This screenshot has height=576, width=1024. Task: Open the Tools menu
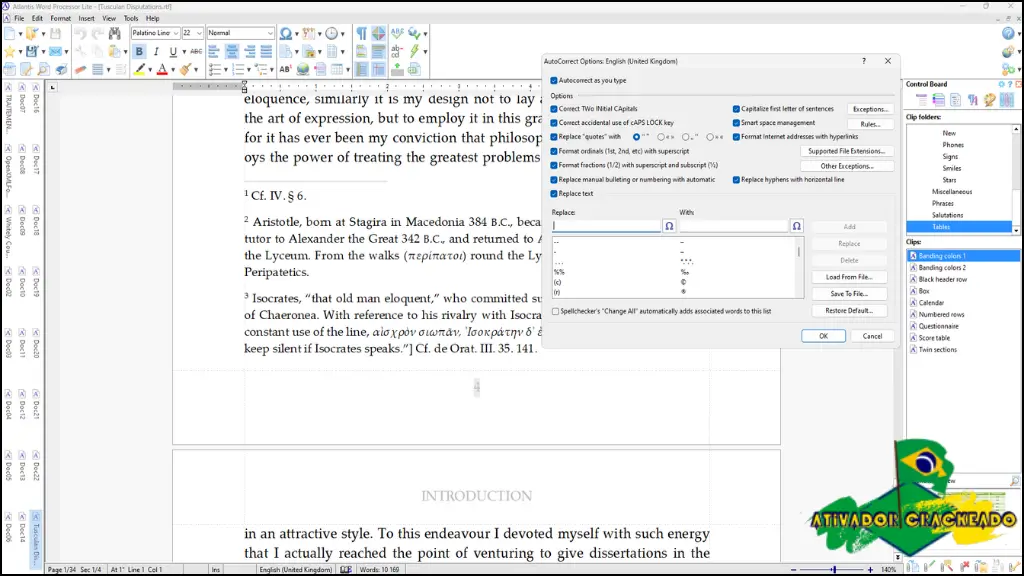click(x=131, y=18)
